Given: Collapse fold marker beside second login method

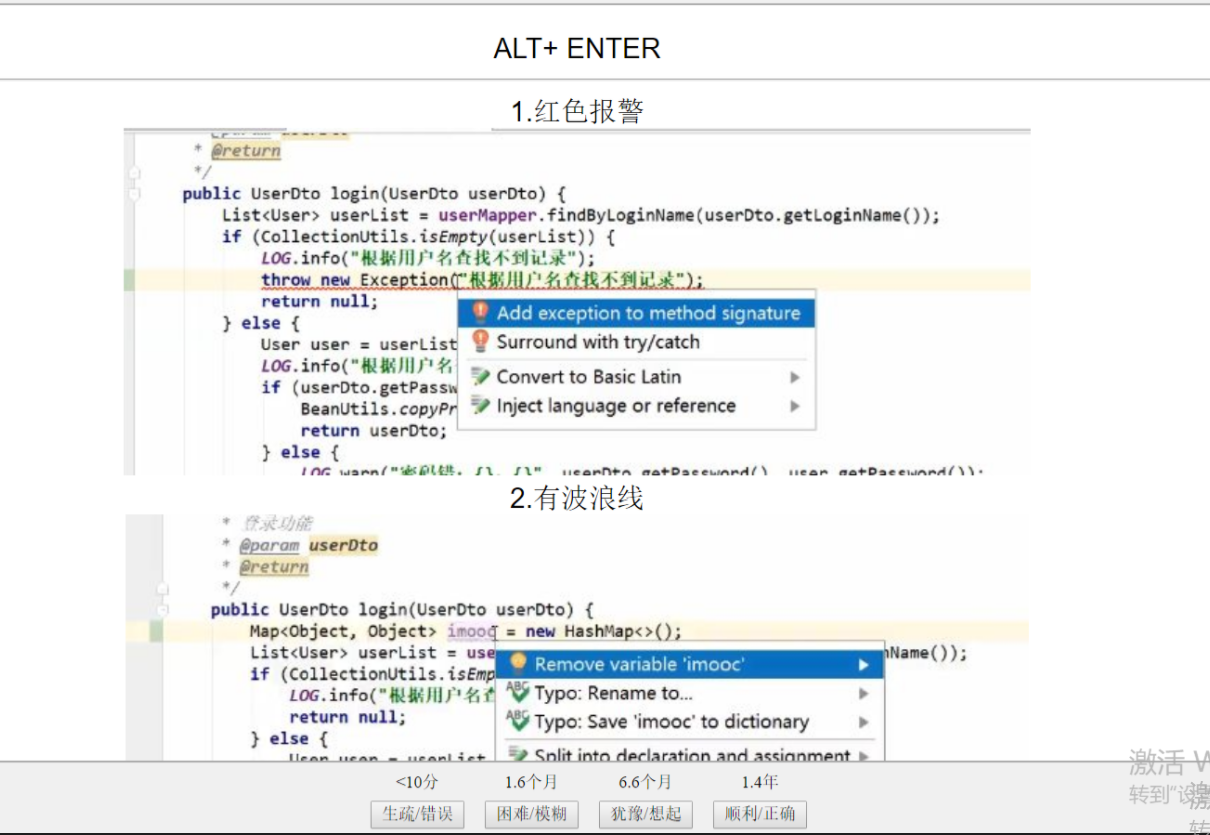Looking at the screenshot, I should [163, 609].
